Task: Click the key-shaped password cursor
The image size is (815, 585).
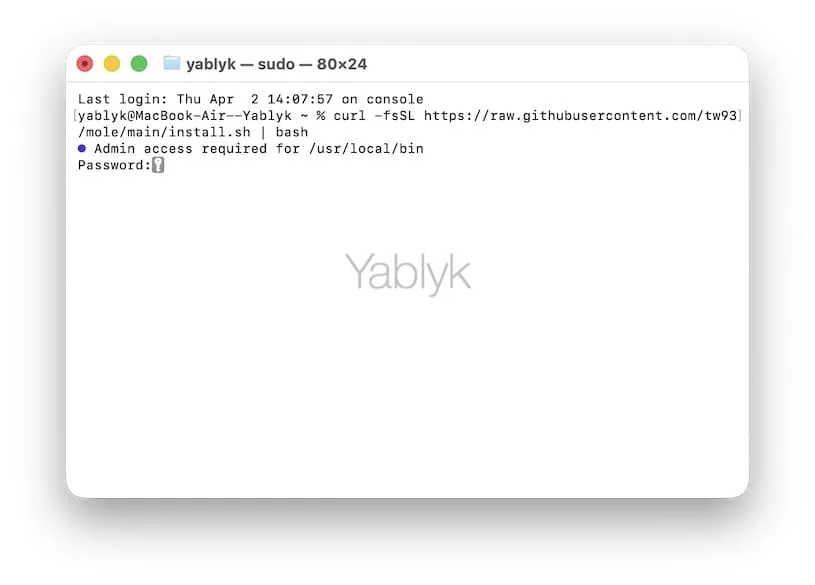Action: click(x=158, y=165)
